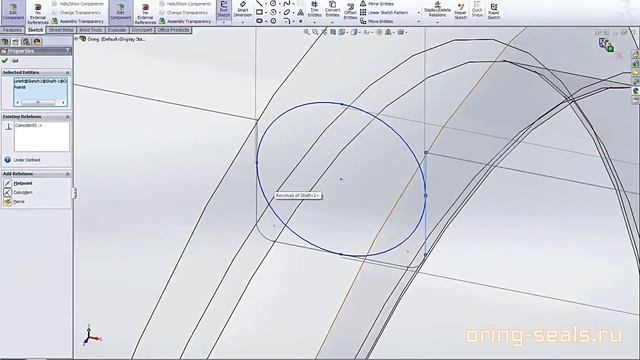This screenshot has width=640, height=360.
Task: Select the Line sketch tool
Action: click(259, 3)
